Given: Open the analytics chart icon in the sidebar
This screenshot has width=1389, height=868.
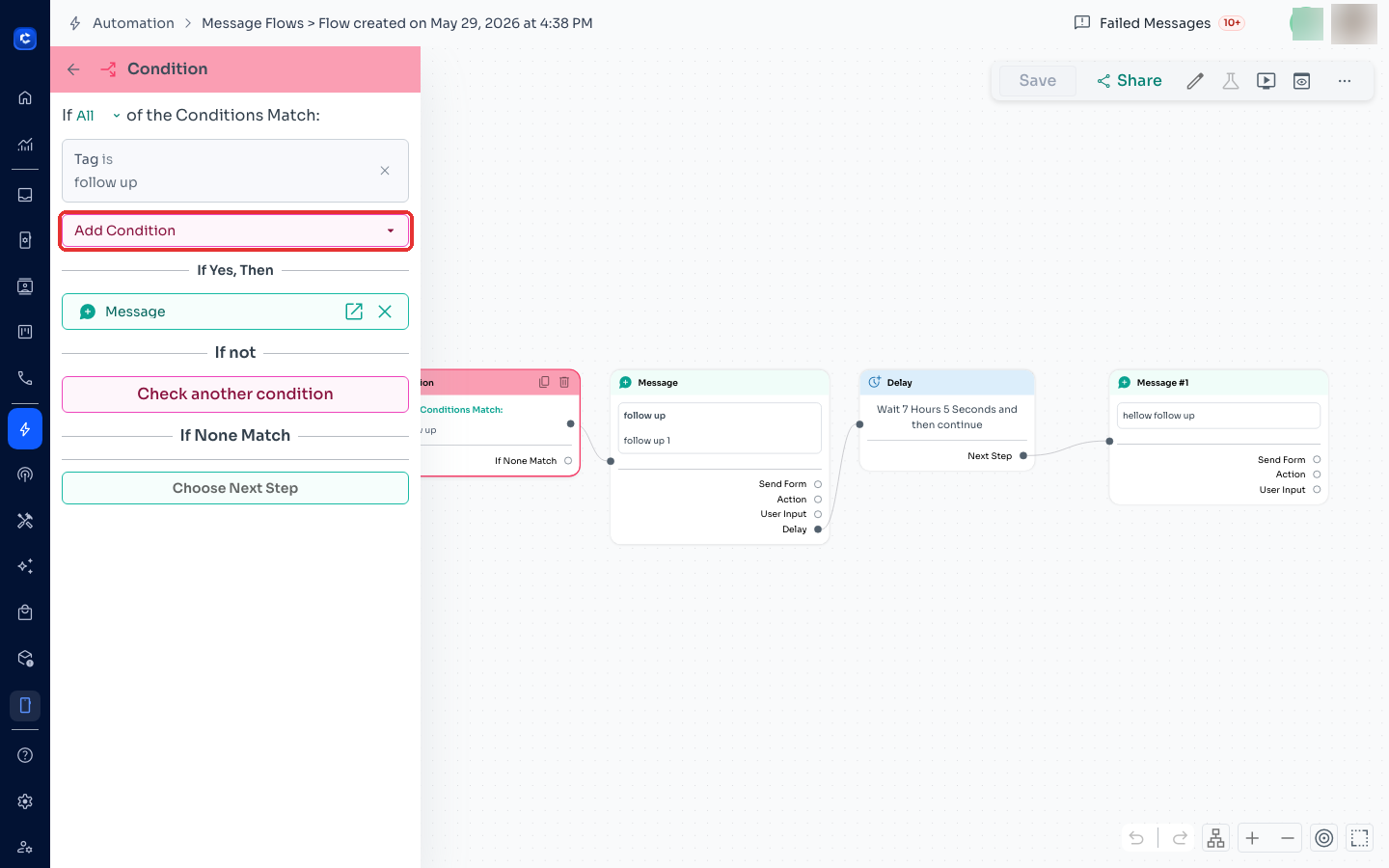Looking at the screenshot, I should [x=25, y=145].
